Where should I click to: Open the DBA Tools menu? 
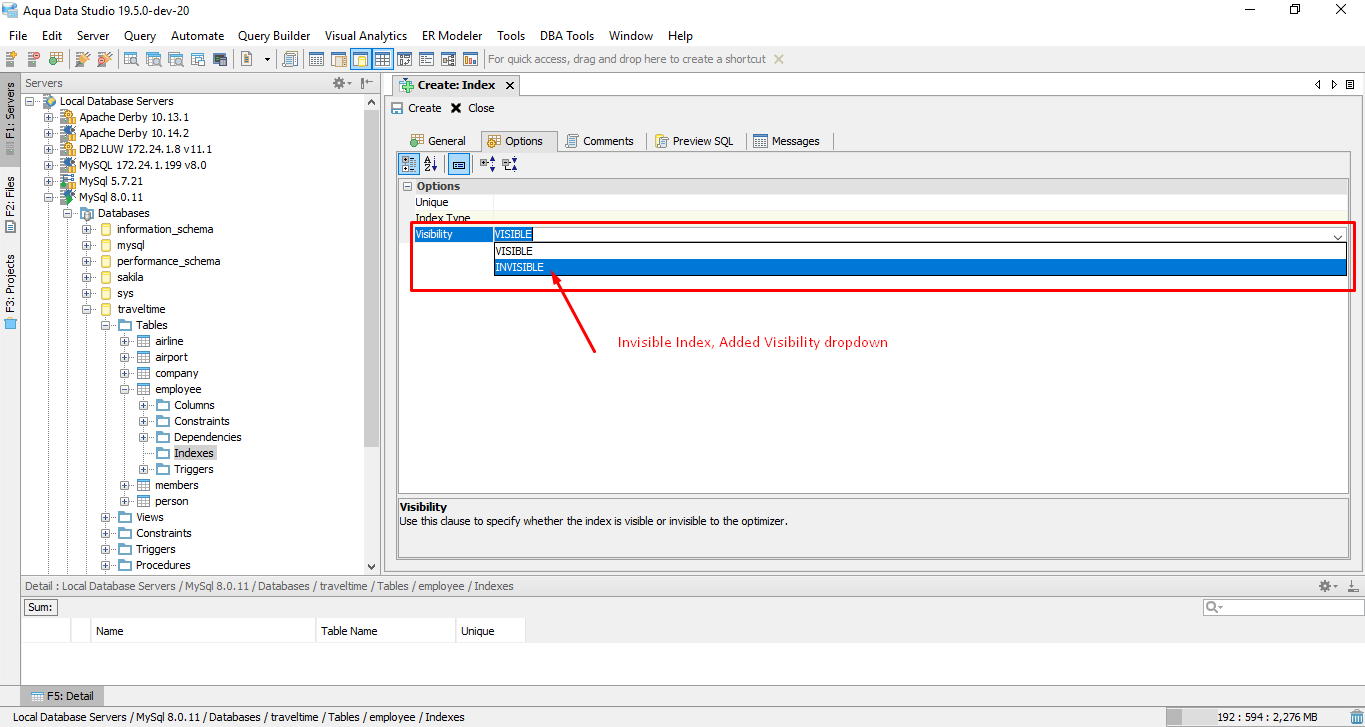point(567,35)
